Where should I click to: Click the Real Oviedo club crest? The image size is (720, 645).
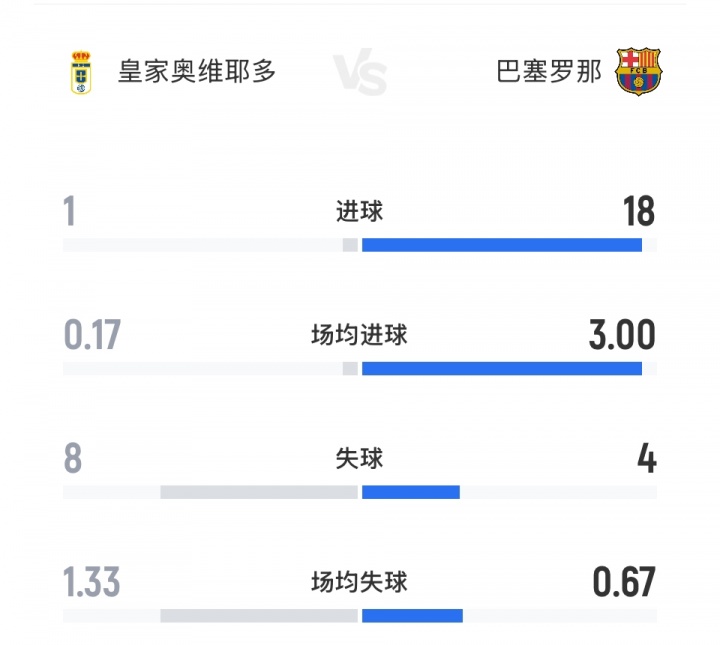(81, 73)
